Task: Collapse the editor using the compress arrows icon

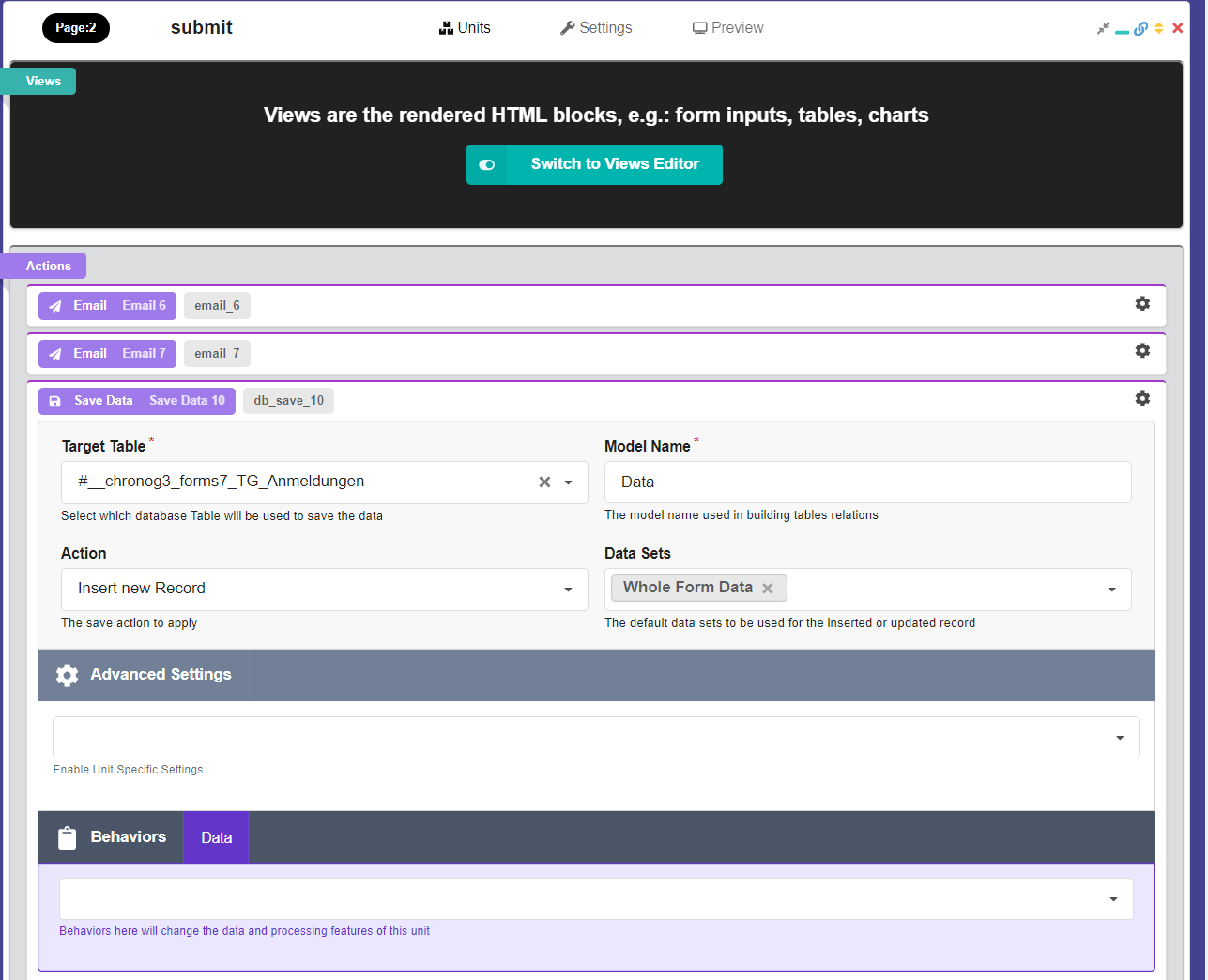Action: (x=1103, y=27)
